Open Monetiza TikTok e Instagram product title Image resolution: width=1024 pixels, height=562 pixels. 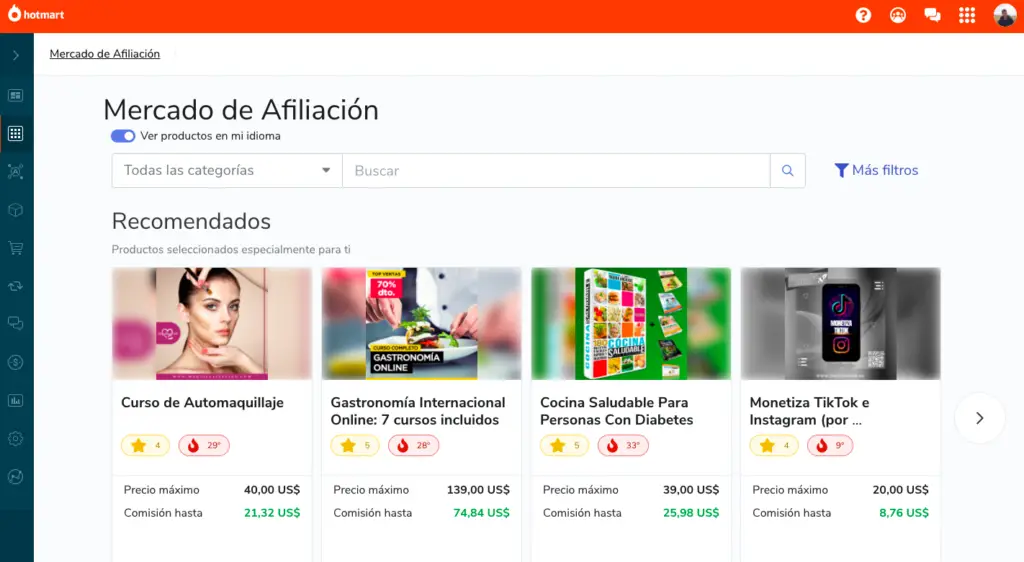click(809, 411)
